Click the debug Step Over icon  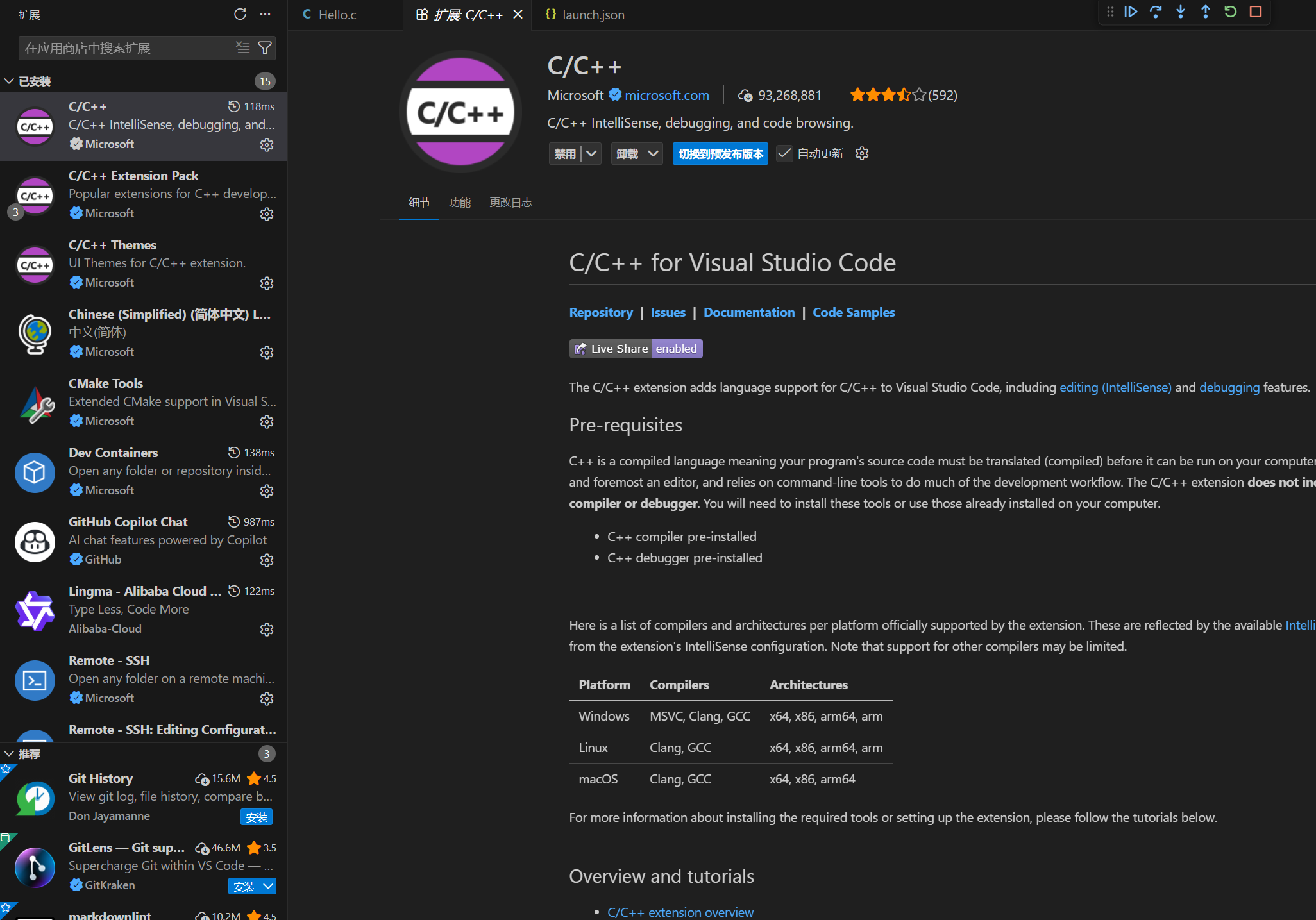[x=1156, y=12]
